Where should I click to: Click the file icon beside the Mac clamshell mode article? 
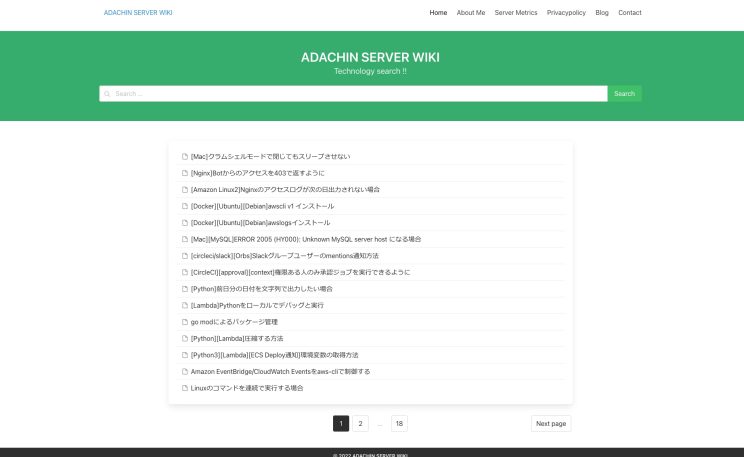185,156
